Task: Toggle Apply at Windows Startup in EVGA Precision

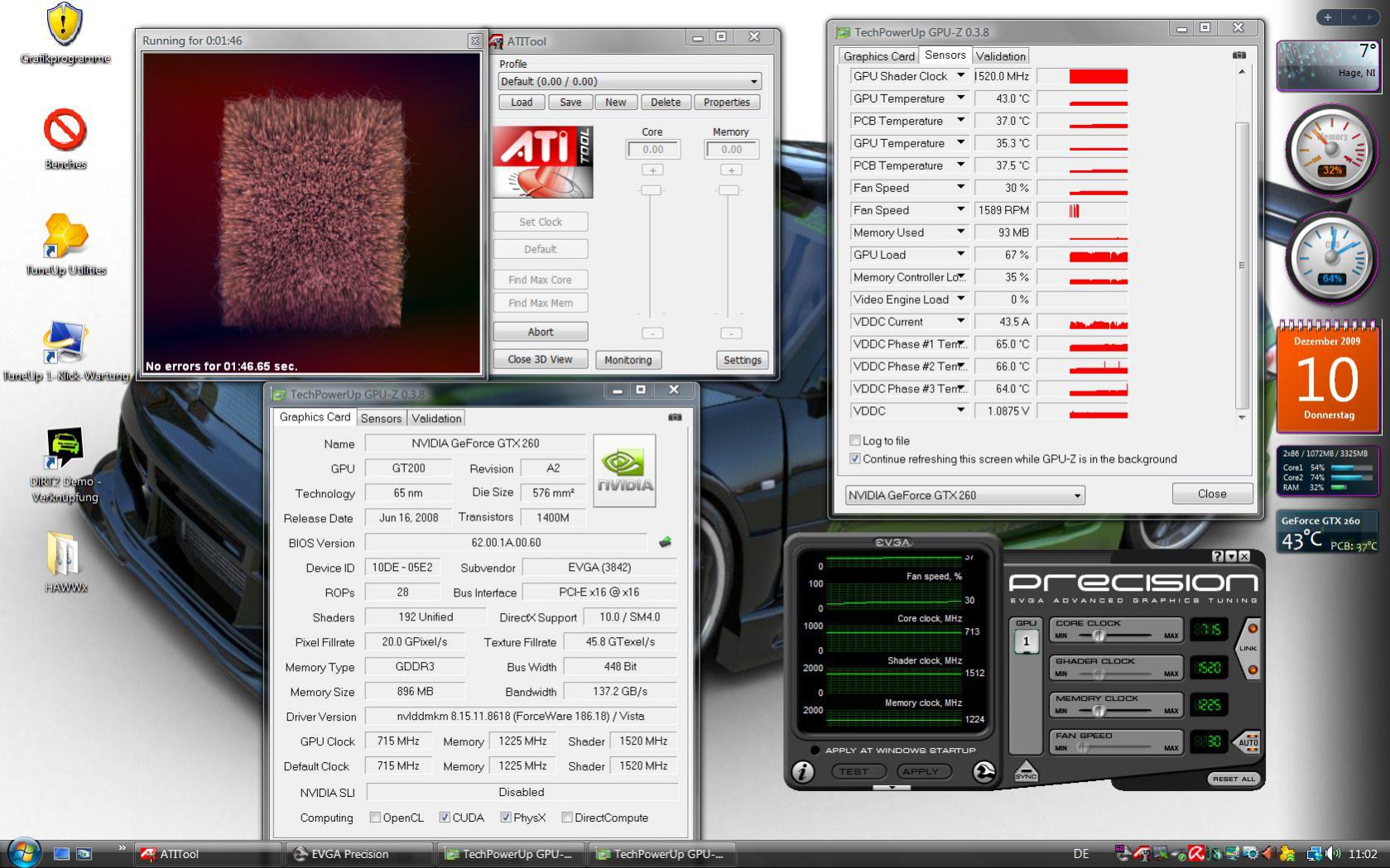Action: tap(815, 751)
